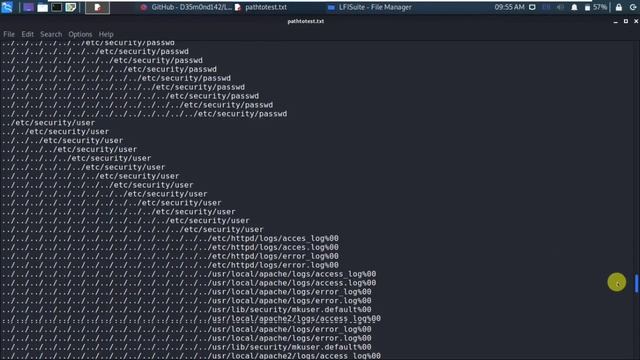Screen dimensions: 640x360
Task: Open the Edit menu
Action: [x=28, y=34]
